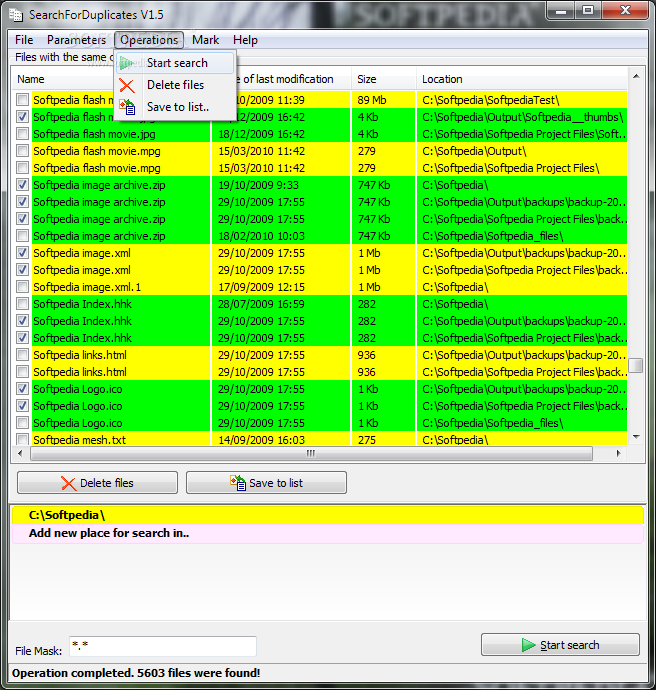The width and height of the screenshot is (656, 690).
Task: Choose Delete files from Operations menu
Action: (x=175, y=85)
